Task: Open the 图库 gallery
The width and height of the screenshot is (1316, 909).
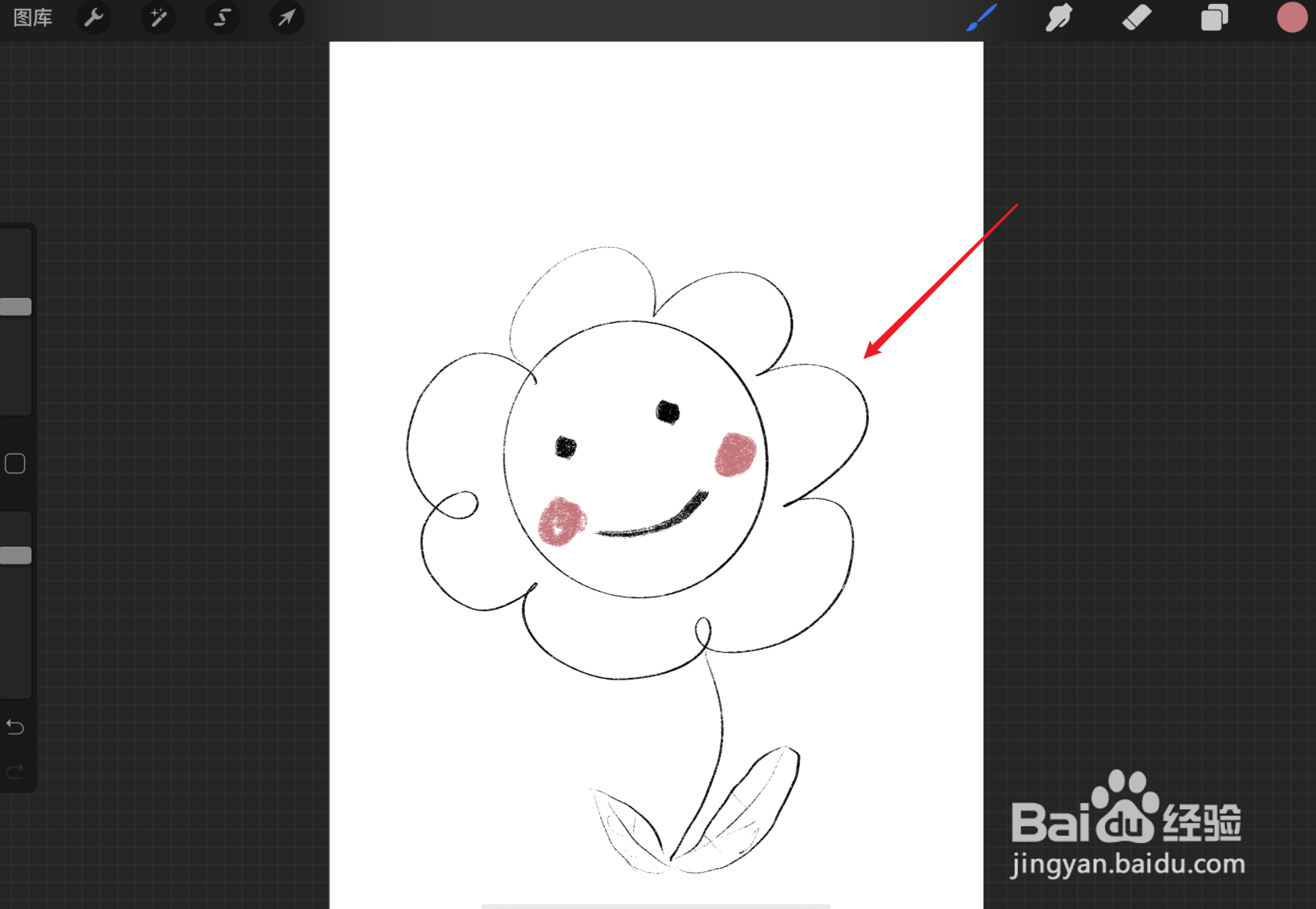Action: [x=33, y=18]
